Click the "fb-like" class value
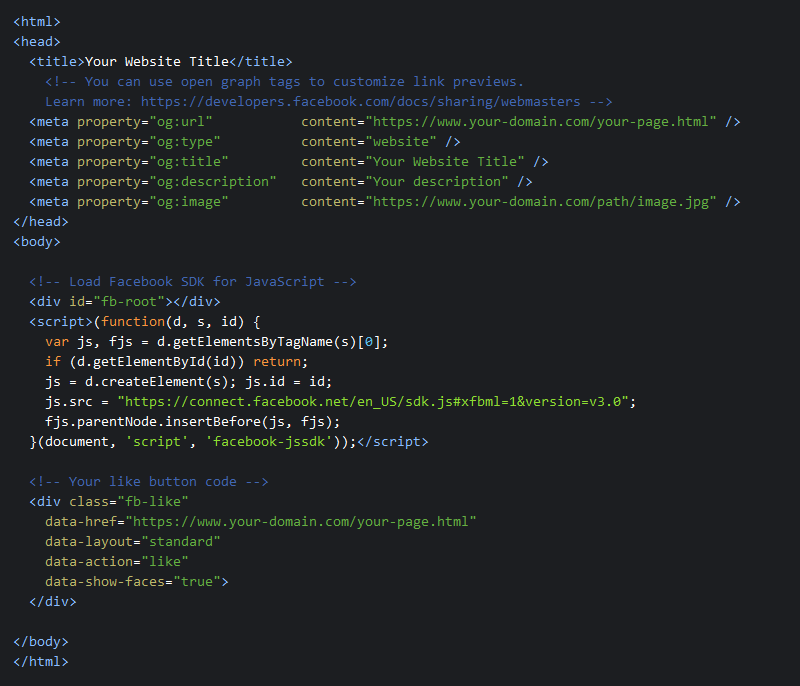Screen dimensions: 800x686 coord(153,502)
